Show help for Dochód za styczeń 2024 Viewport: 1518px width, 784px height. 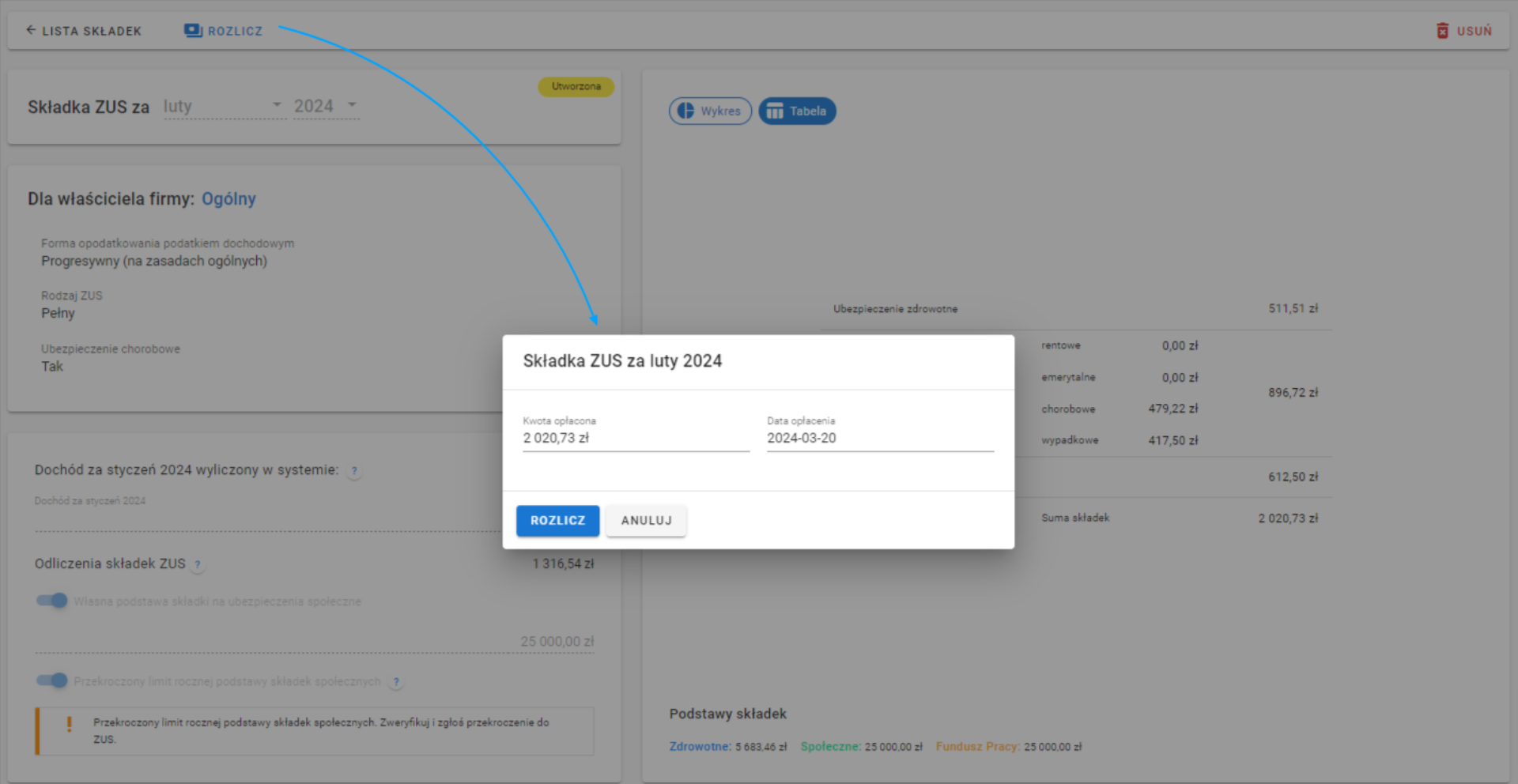(x=355, y=471)
